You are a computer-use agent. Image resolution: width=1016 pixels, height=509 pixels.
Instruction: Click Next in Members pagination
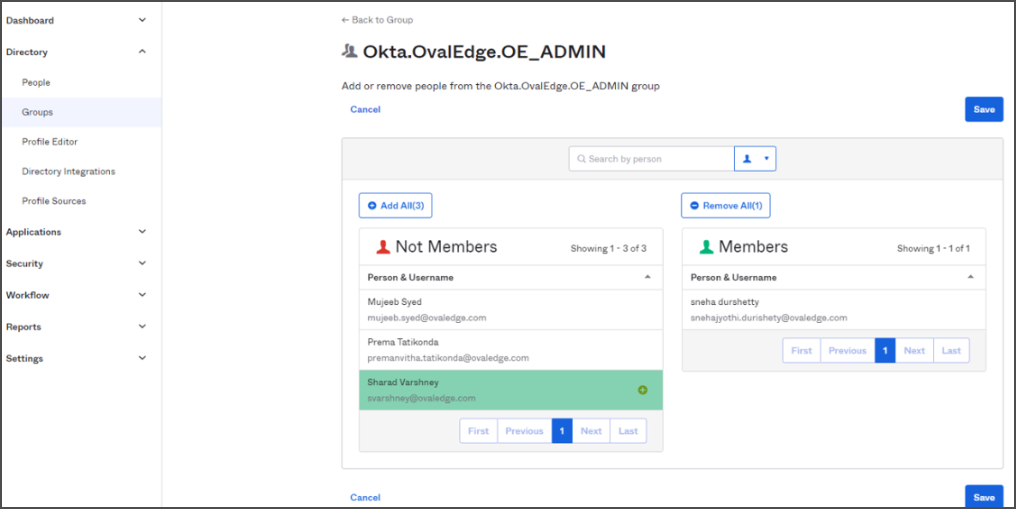tap(914, 350)
